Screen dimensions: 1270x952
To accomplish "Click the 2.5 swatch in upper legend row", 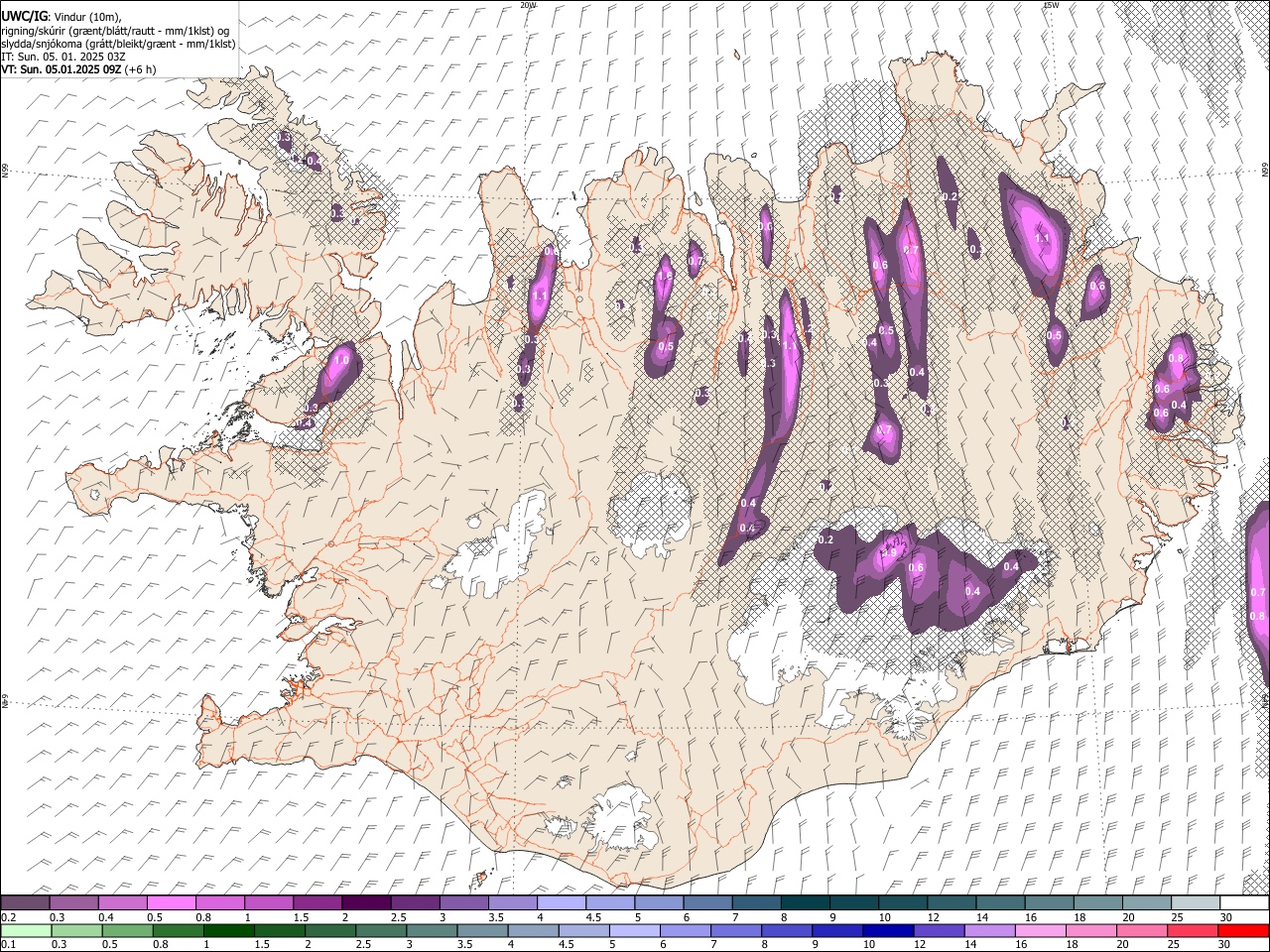I will [x=415, y=902].
